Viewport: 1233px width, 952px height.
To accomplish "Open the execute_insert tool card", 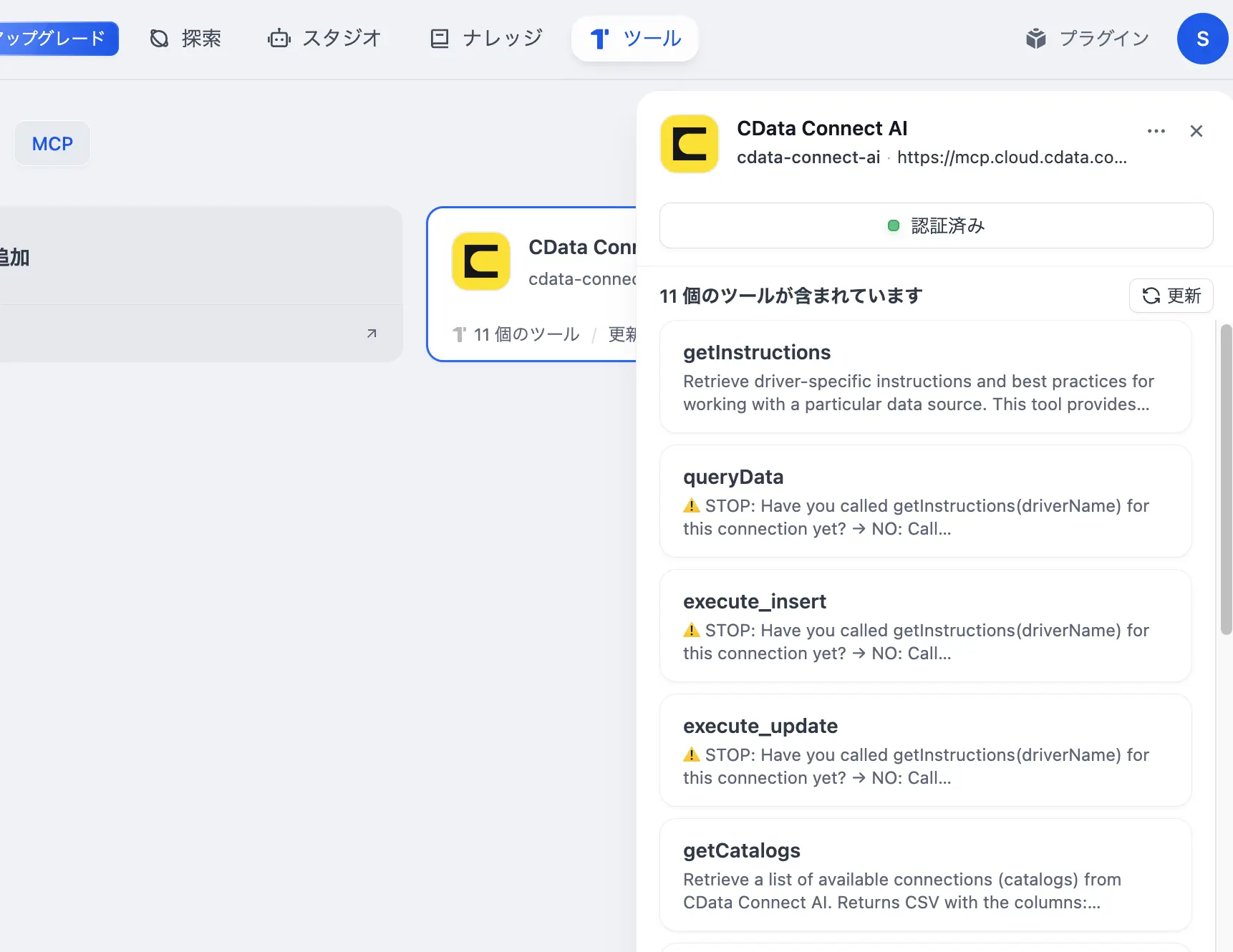I will 925,626.
